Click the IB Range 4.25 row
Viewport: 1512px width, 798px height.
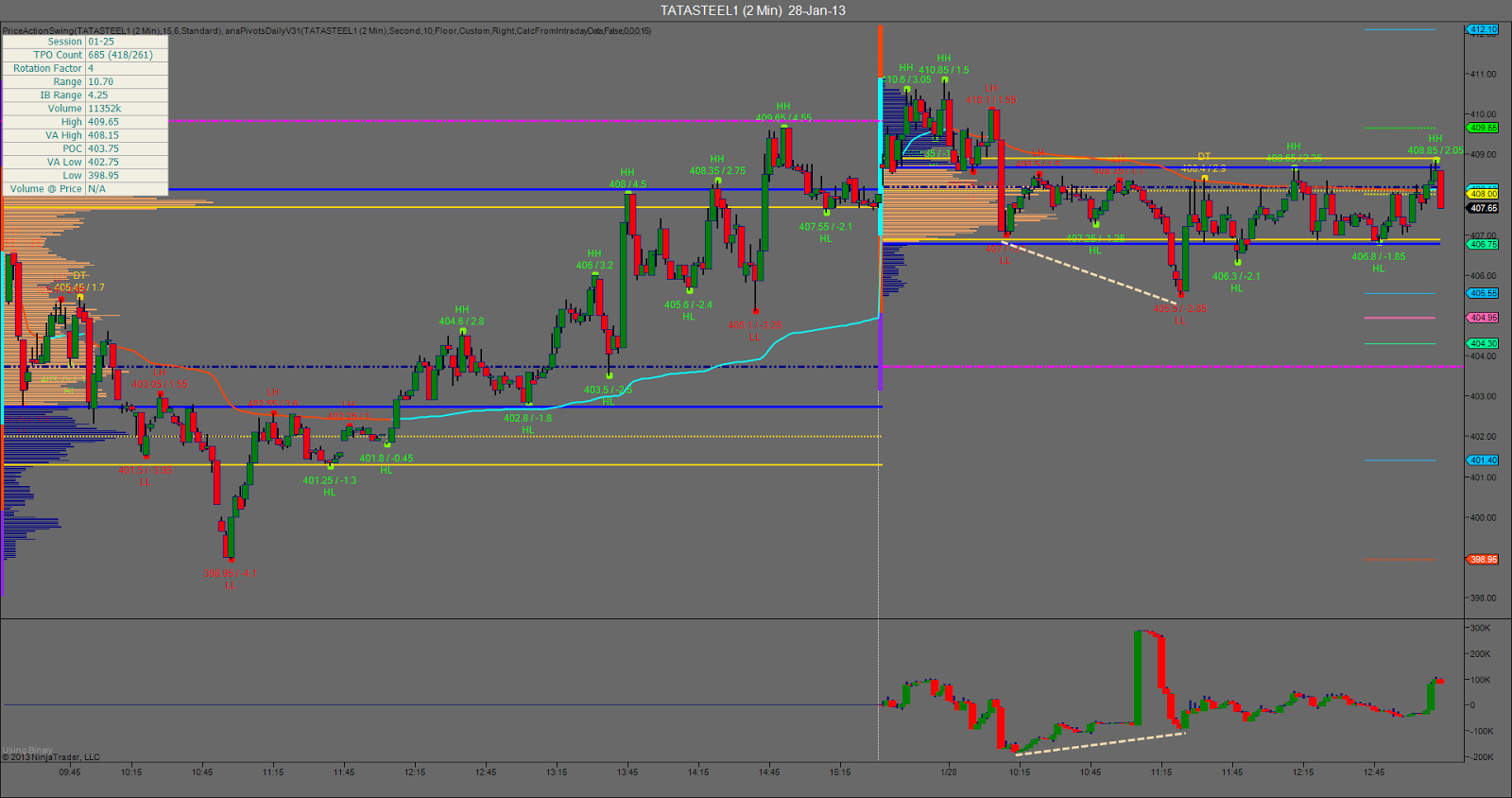point(85,95)
